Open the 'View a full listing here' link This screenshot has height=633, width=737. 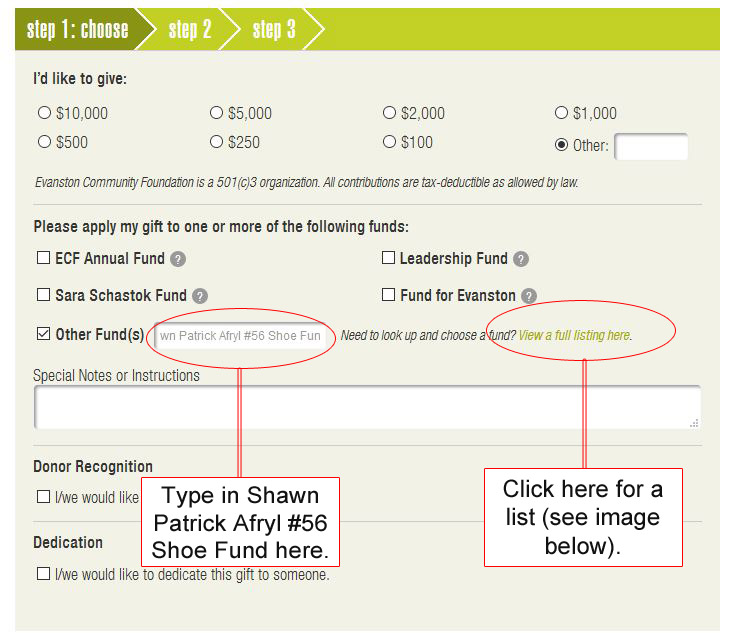574,335
